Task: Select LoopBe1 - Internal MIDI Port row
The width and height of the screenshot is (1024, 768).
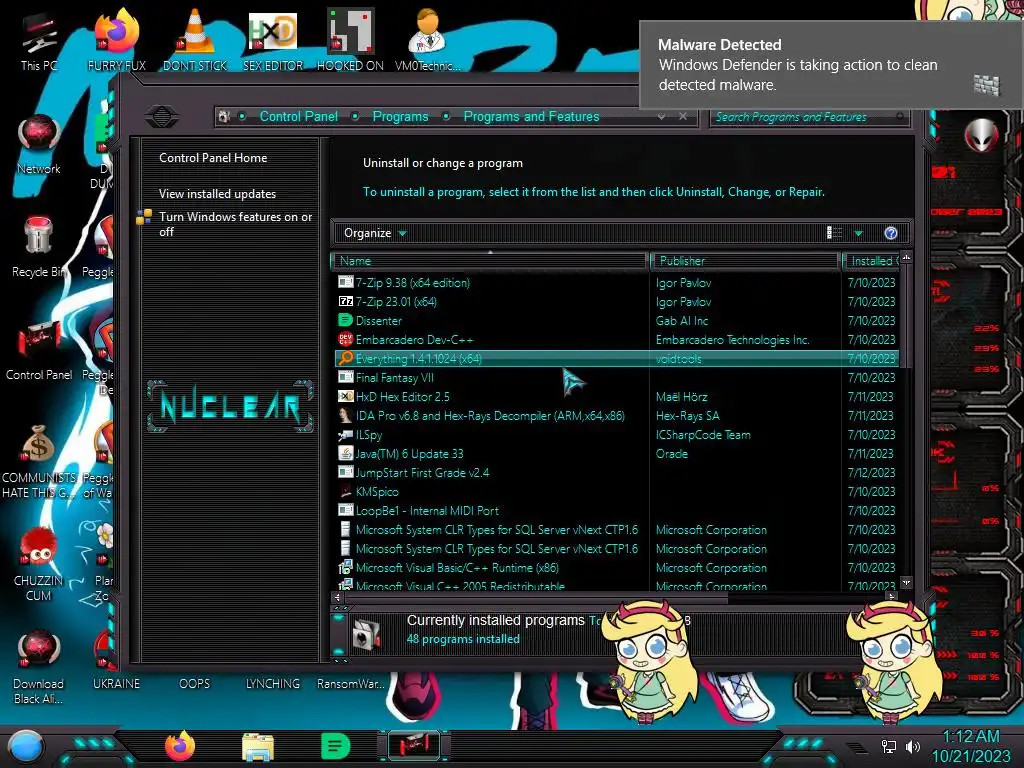Action: (x=616, y=510)
